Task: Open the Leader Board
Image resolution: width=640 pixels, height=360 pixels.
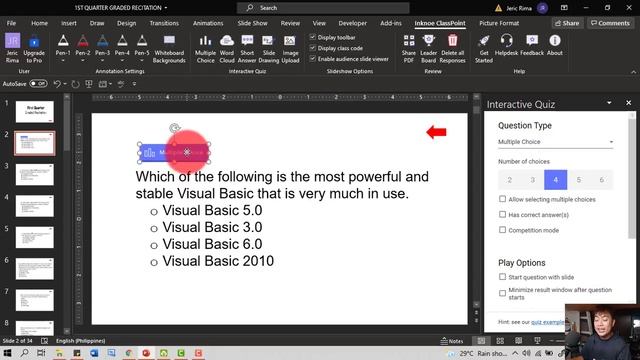Action: pos(428,49)
